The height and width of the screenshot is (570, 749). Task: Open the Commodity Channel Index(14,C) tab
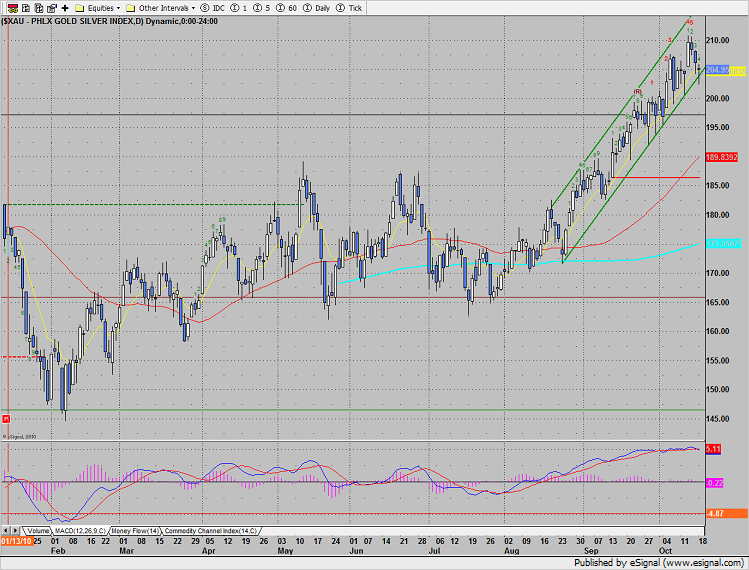[x=210, y=530]
